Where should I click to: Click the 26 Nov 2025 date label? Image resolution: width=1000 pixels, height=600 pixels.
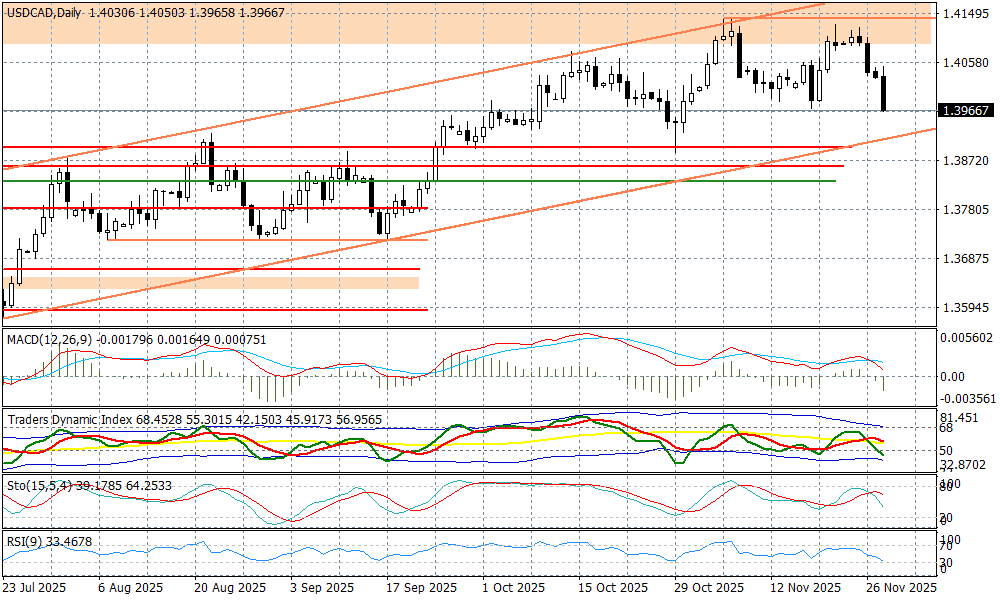tap(900, 588)
